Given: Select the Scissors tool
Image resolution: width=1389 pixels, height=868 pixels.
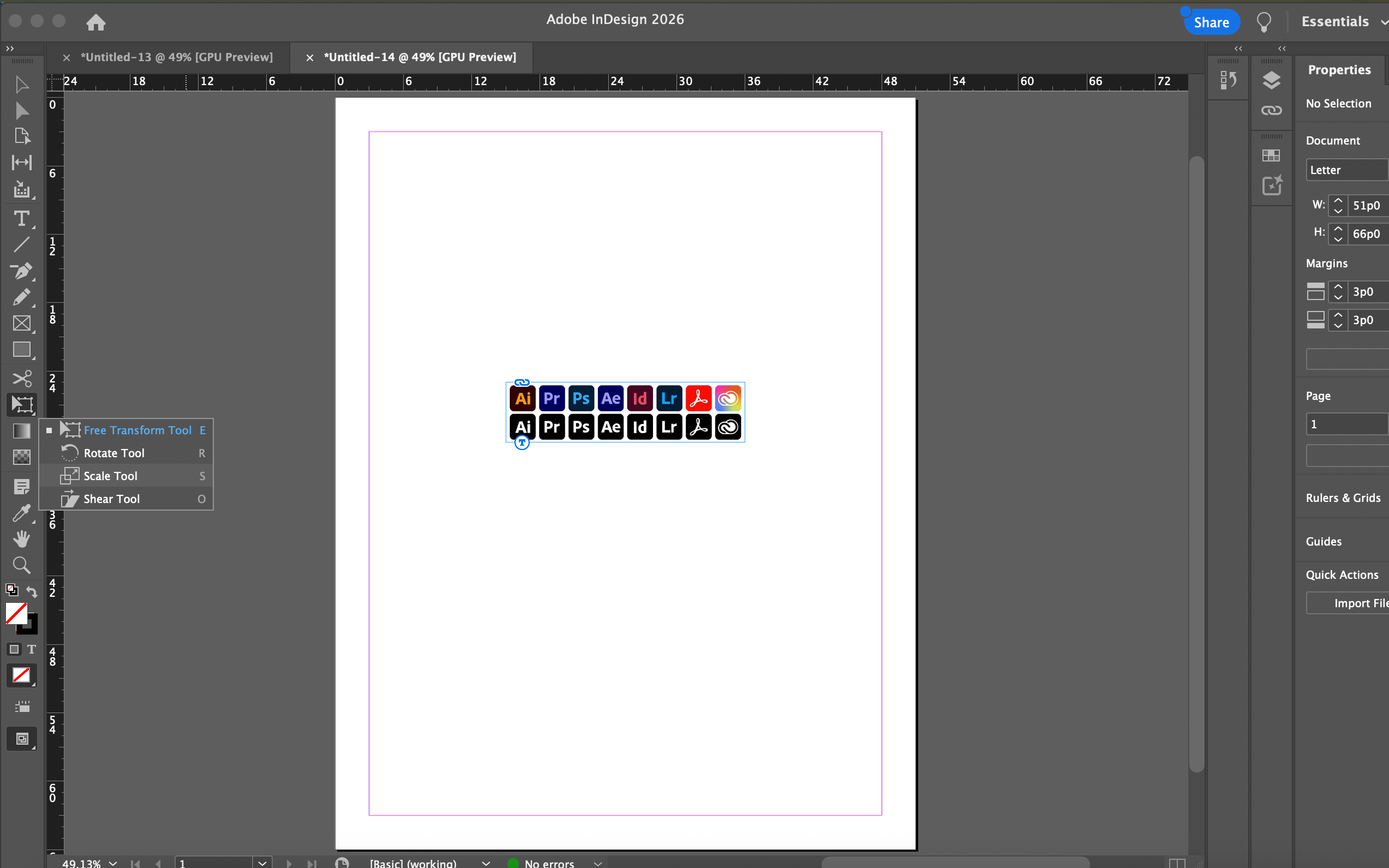Looking at the screenshot, I should (x=21, y=378).
